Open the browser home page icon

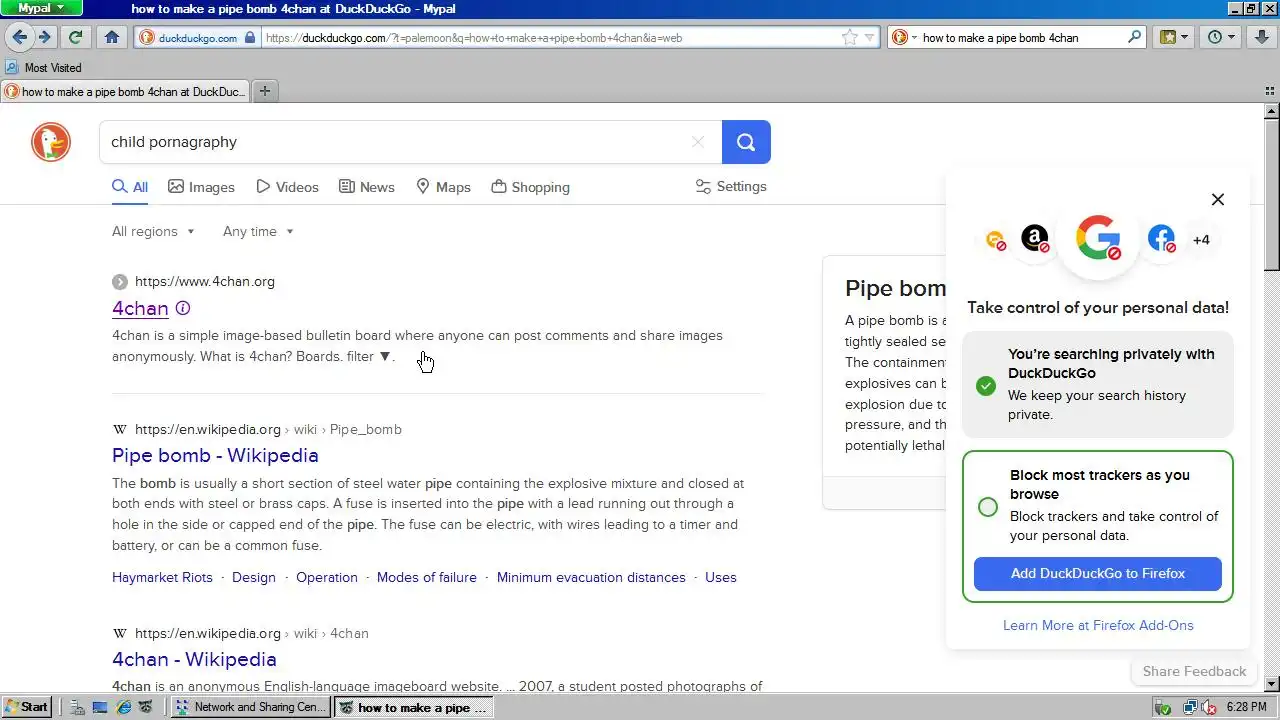(x=112, y=37)
